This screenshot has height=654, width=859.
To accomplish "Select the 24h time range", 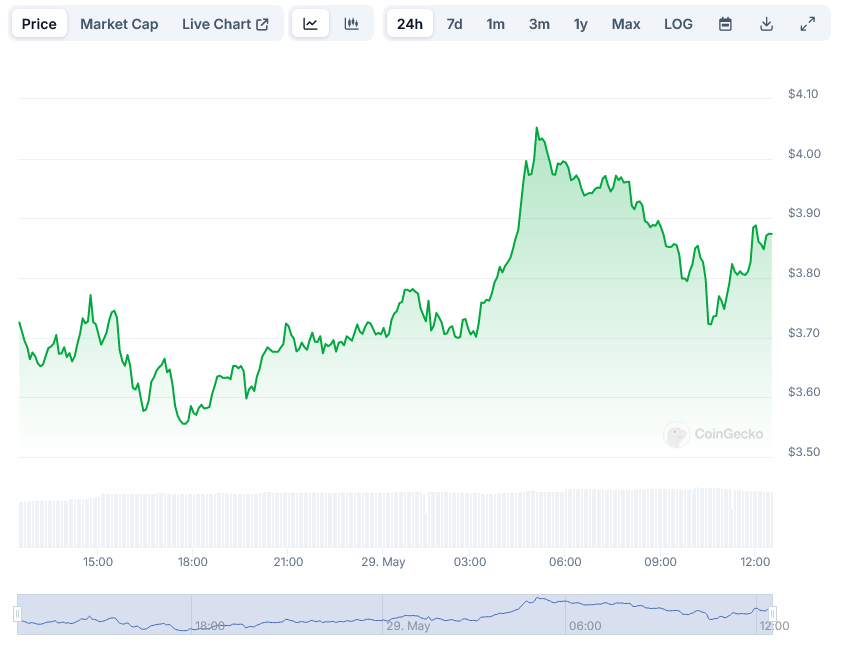I will pyautogui.click(x=410, y=24).
